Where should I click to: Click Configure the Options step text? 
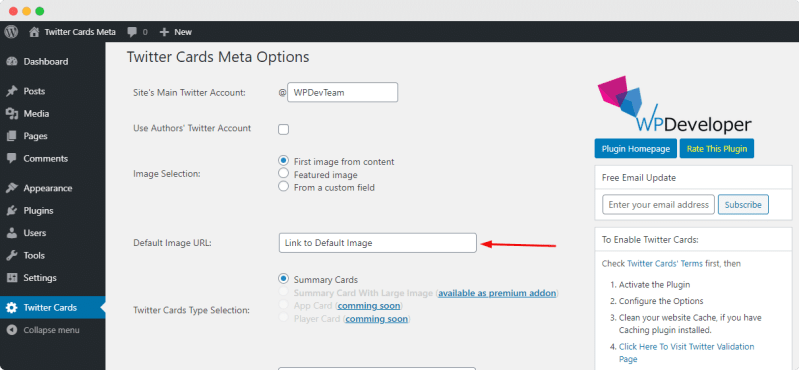661,301
